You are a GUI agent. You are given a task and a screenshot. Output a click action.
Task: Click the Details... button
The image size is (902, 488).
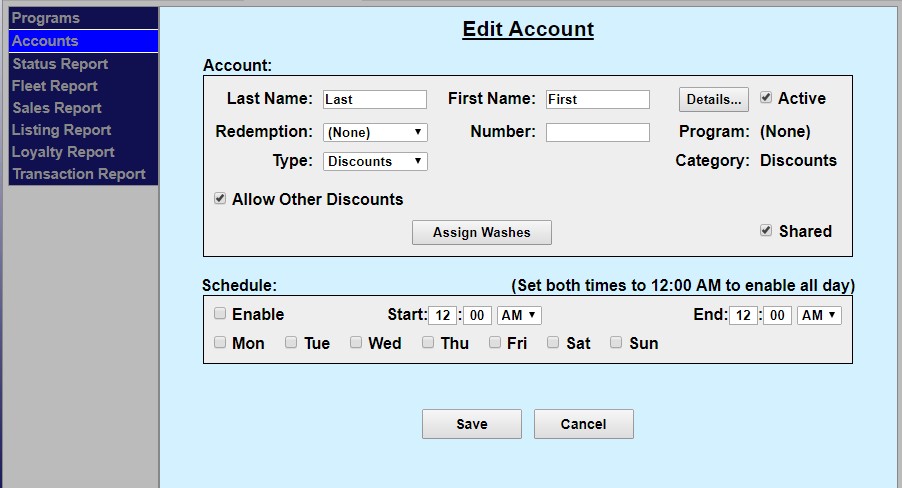tap(714, 99)
